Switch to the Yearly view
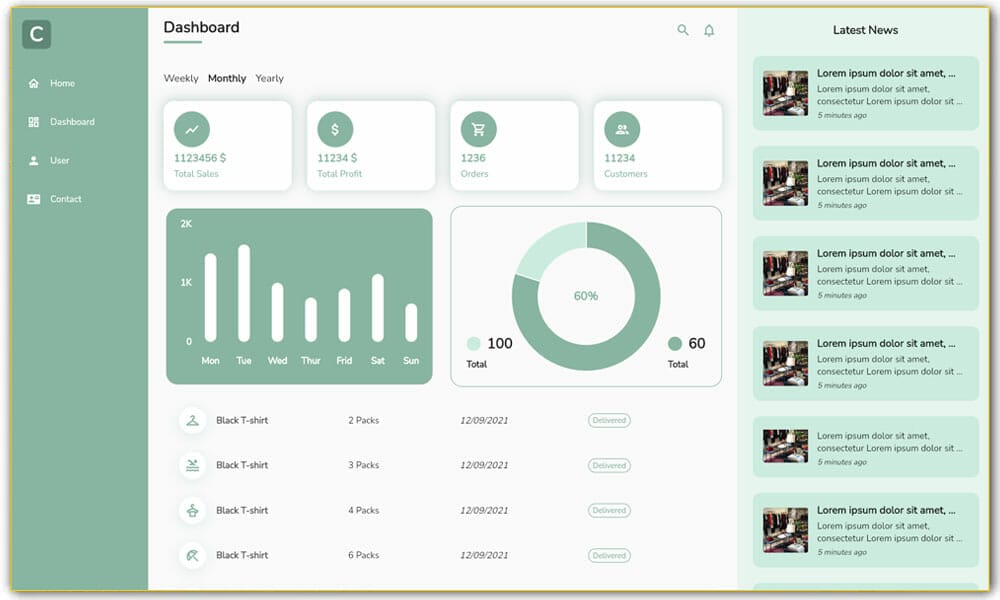 (x=269, y=78)
